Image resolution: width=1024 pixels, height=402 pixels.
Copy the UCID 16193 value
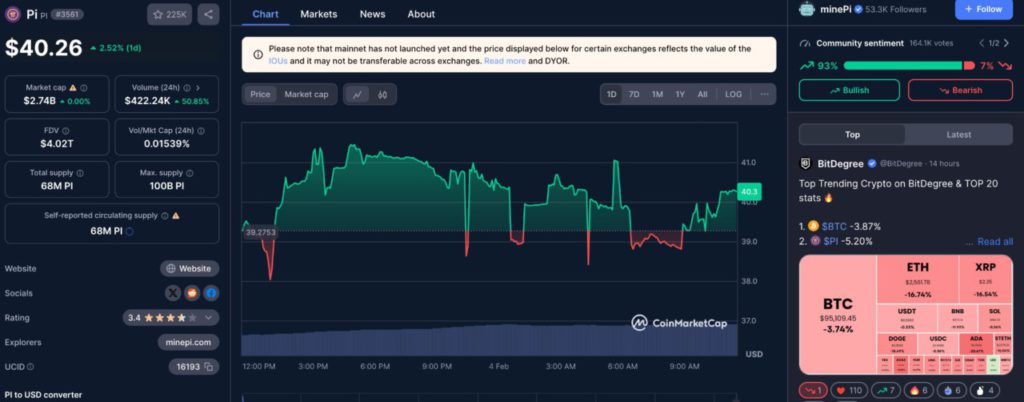point(209,367)
